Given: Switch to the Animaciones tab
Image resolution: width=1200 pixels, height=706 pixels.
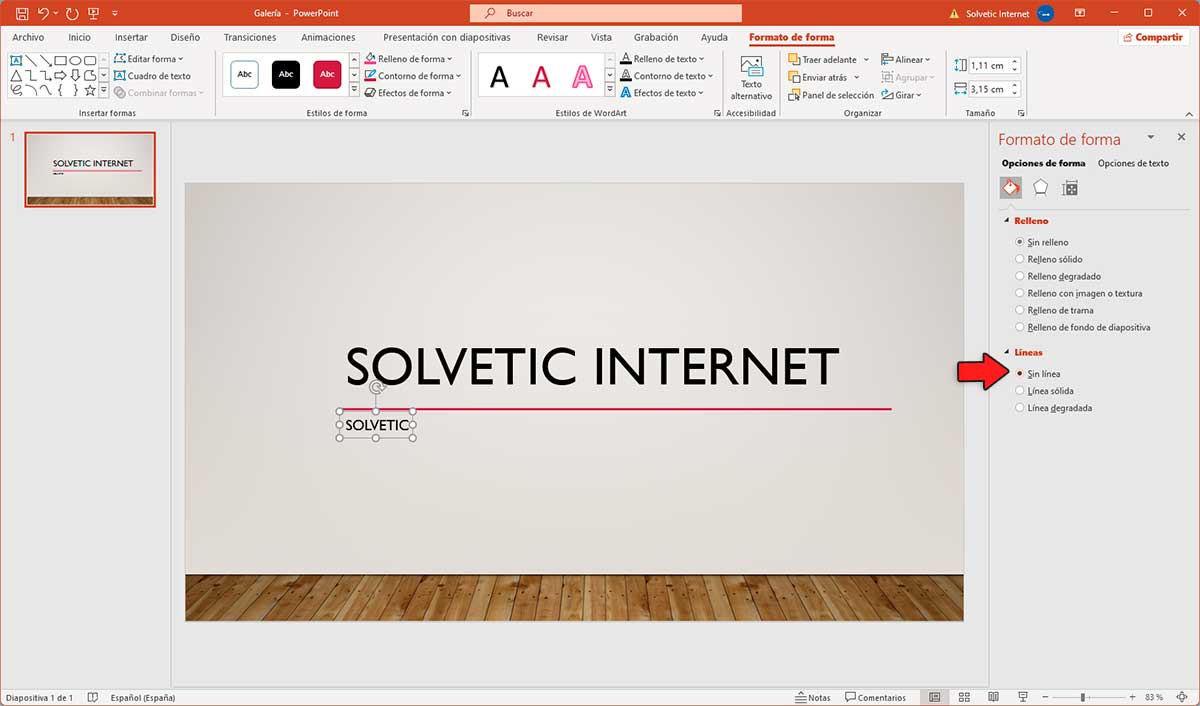Looking at the screenshot, I should point(328,37).
